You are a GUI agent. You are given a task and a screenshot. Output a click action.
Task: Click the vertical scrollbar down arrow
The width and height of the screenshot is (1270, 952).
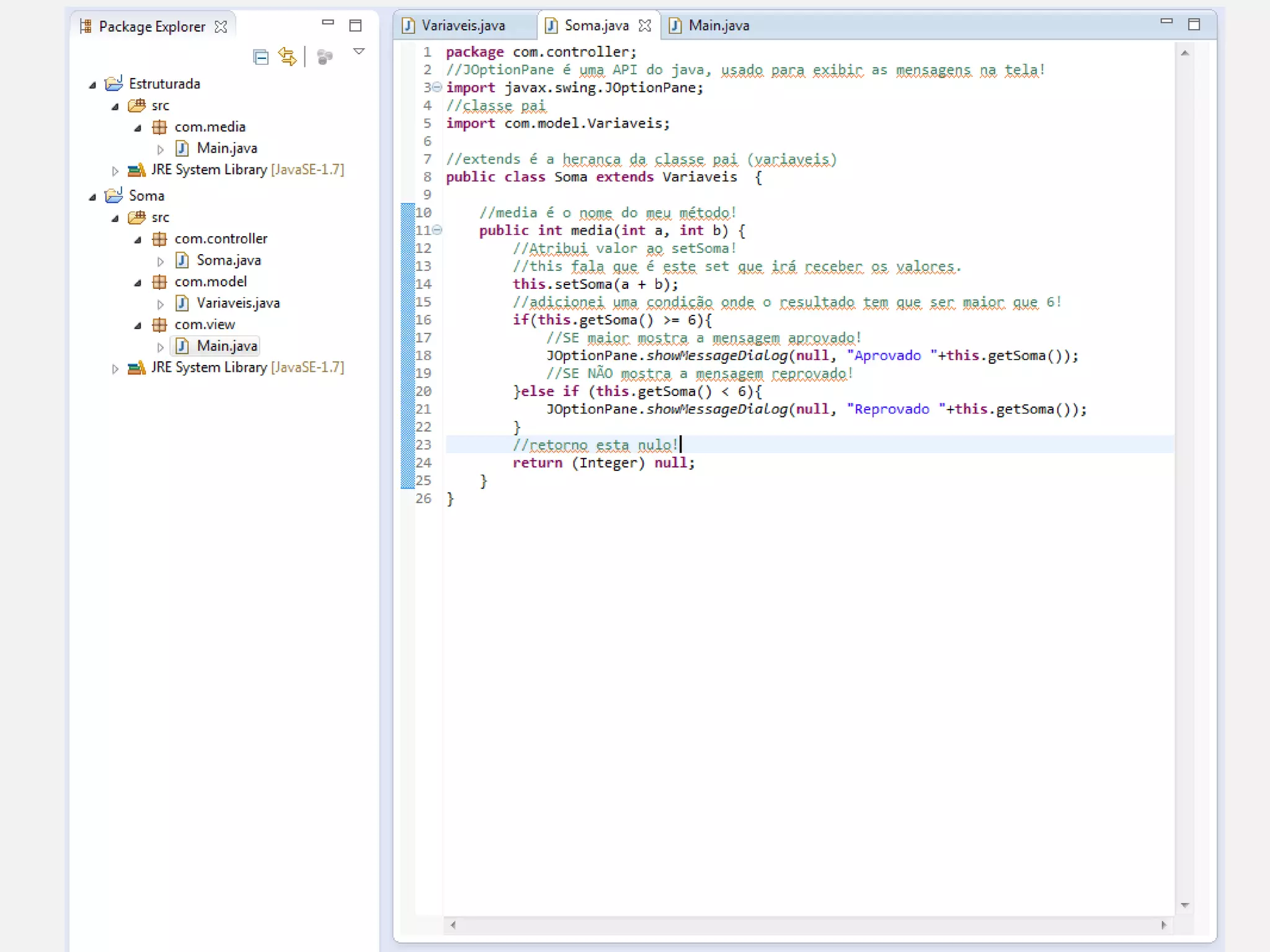1184,905
